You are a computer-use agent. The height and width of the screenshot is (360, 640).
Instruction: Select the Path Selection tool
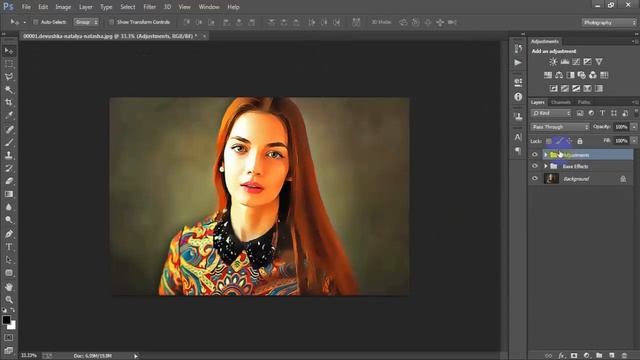click(9, 260)
